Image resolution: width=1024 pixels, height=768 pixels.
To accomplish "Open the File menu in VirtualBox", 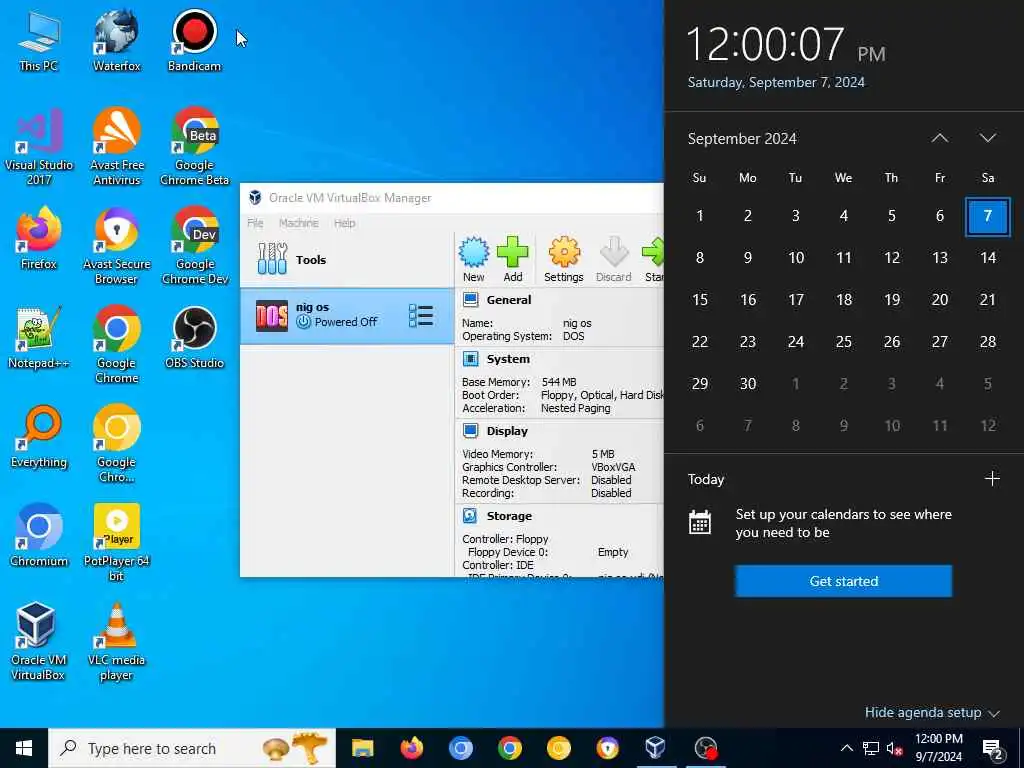I will tap(255, 223).
